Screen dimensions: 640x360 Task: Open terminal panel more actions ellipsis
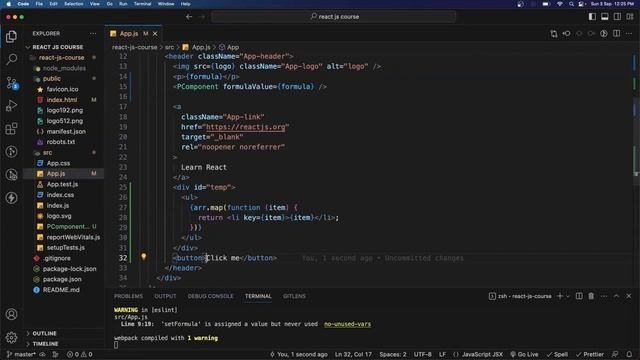pyautogui.click(x=604, y=296)
